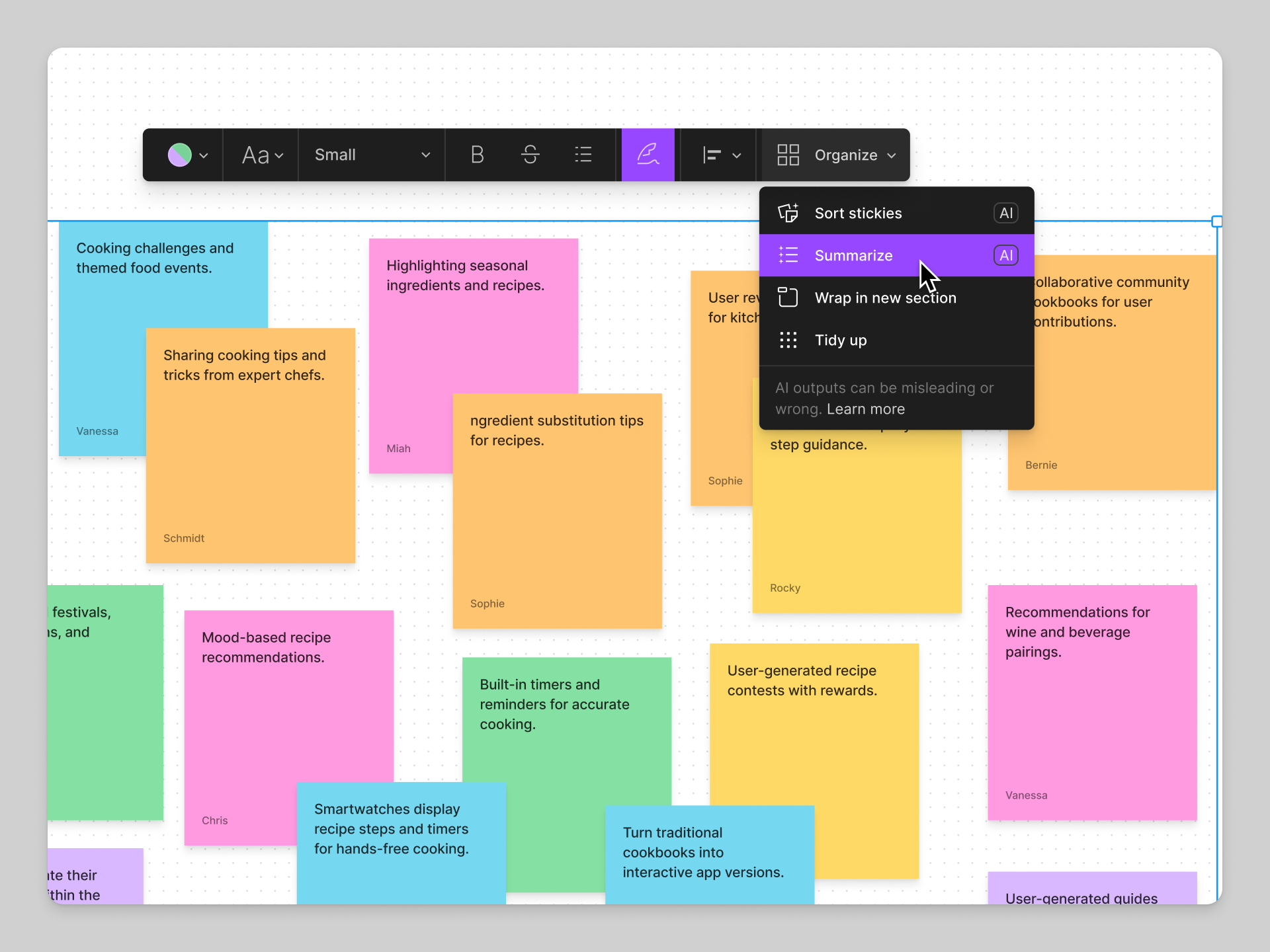Screen dimensions: 1270x952
Task: Toggle bold formatting
Action: point(477,155)
